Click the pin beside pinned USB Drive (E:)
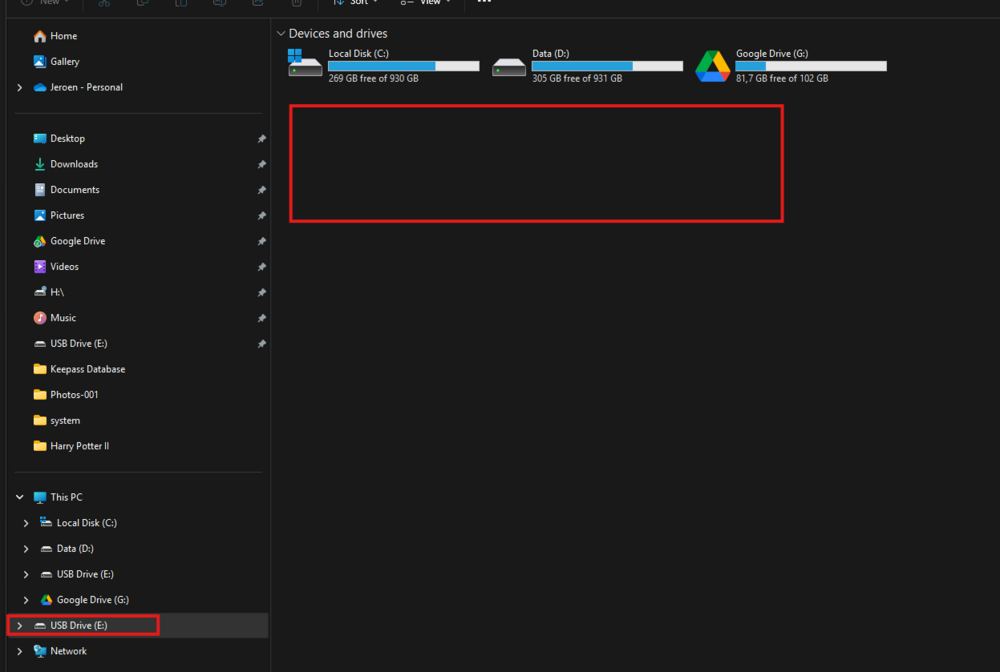 point(261,343)
